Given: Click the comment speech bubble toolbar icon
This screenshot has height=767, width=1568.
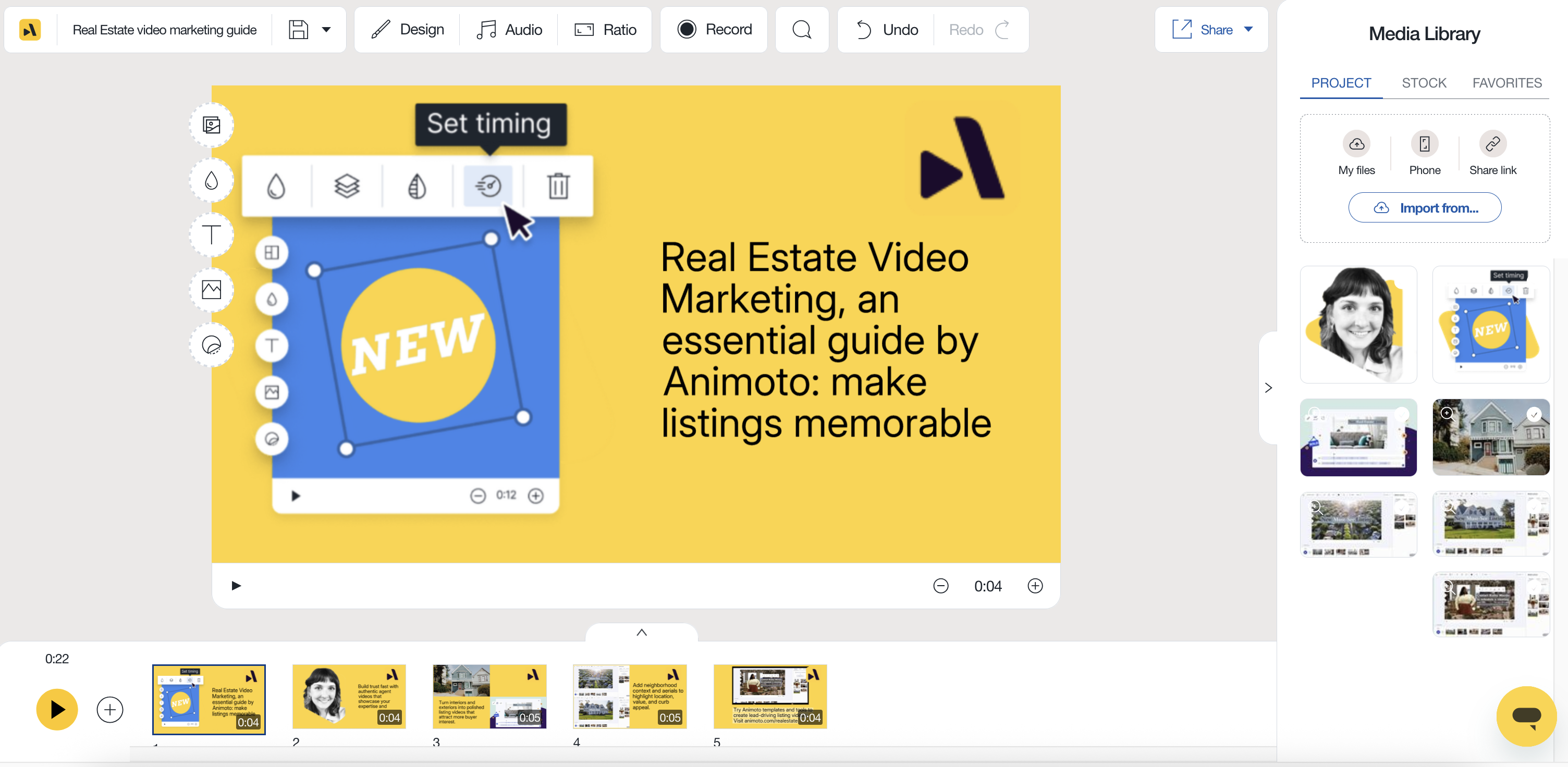Looking at the screenshot, I should (802, 30).
